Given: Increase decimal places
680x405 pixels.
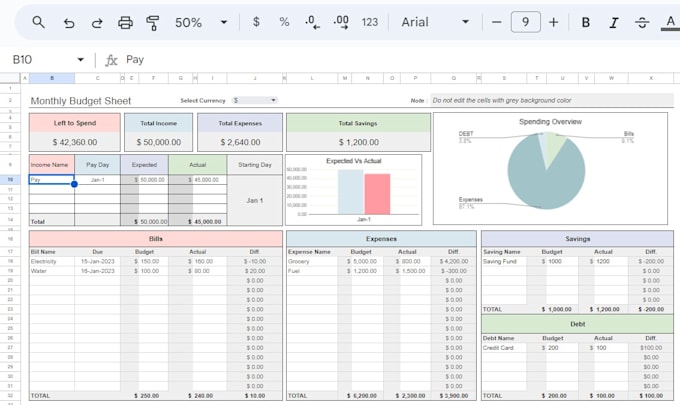Looking at the screenshot, I should point(341,22).
